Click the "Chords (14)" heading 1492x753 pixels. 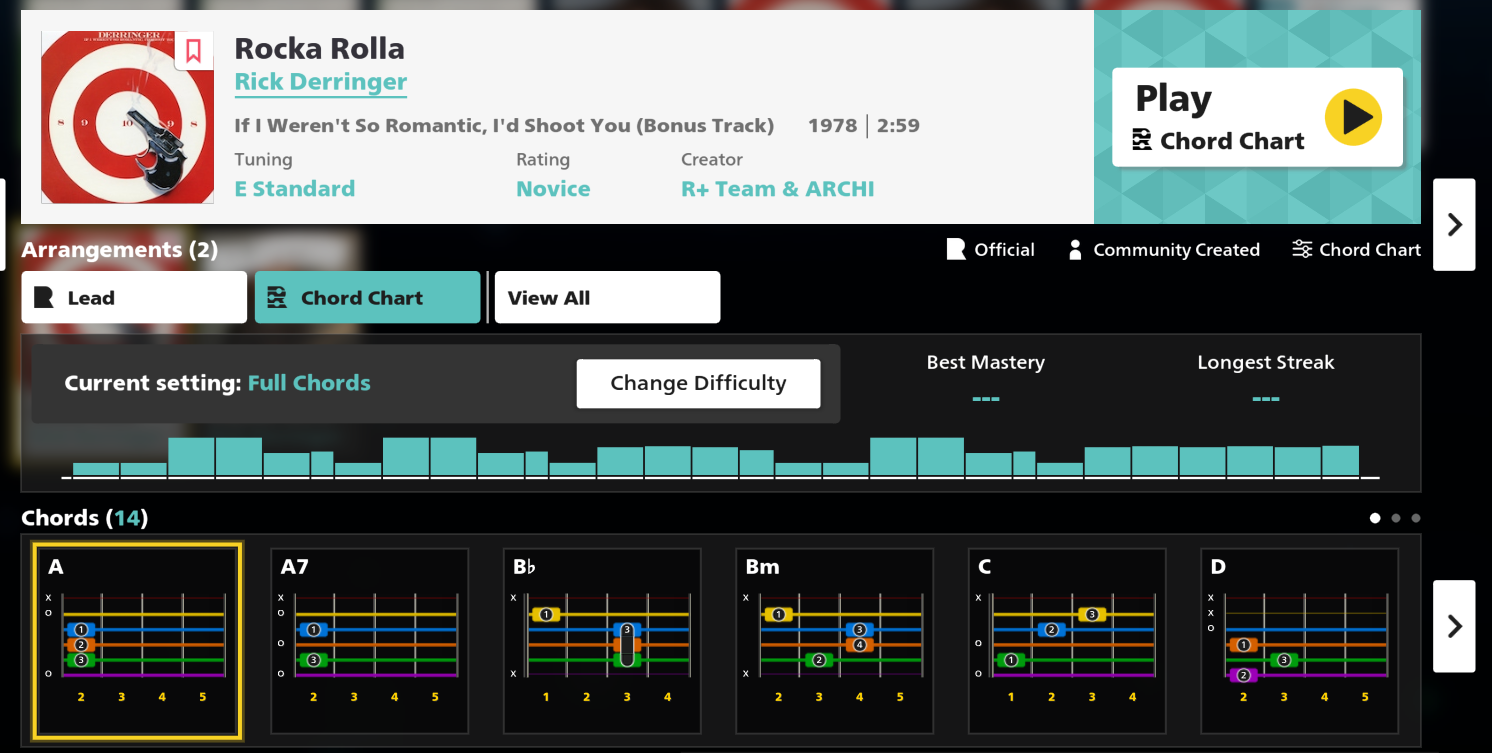(85, 518)
